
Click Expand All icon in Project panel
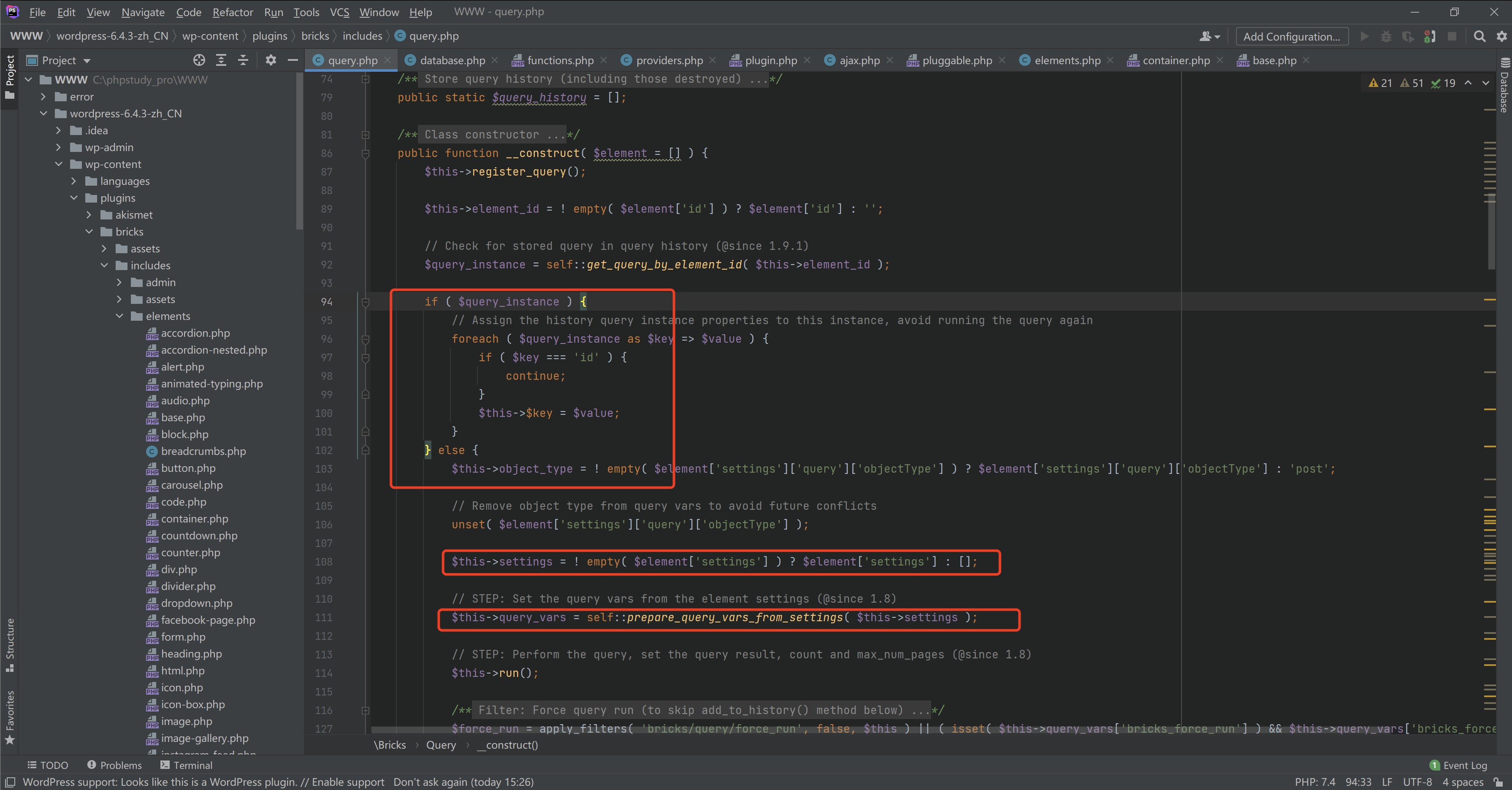point(221,60)
